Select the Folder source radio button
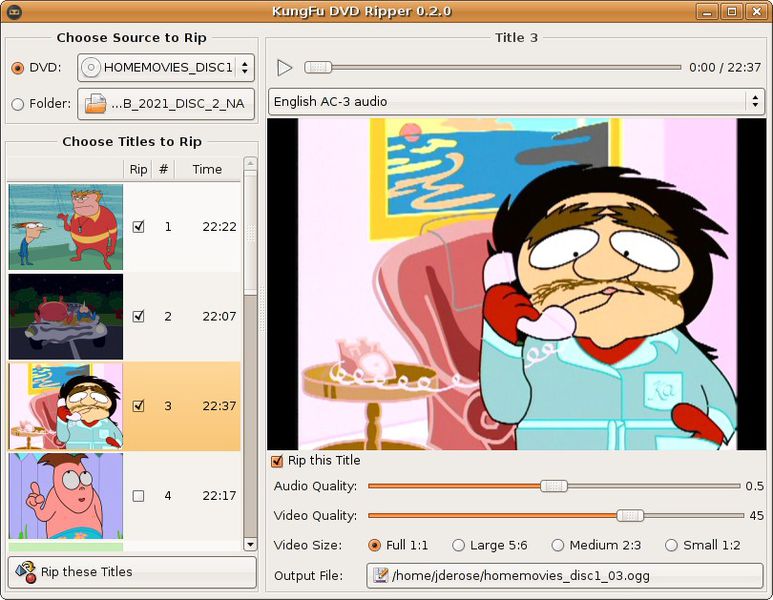Viewport: 773px width, 600px height. [18, 104]
